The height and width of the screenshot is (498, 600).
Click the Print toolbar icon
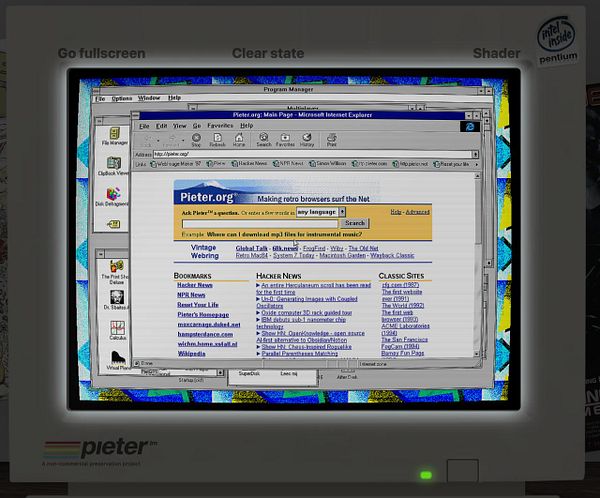point(332,140)
